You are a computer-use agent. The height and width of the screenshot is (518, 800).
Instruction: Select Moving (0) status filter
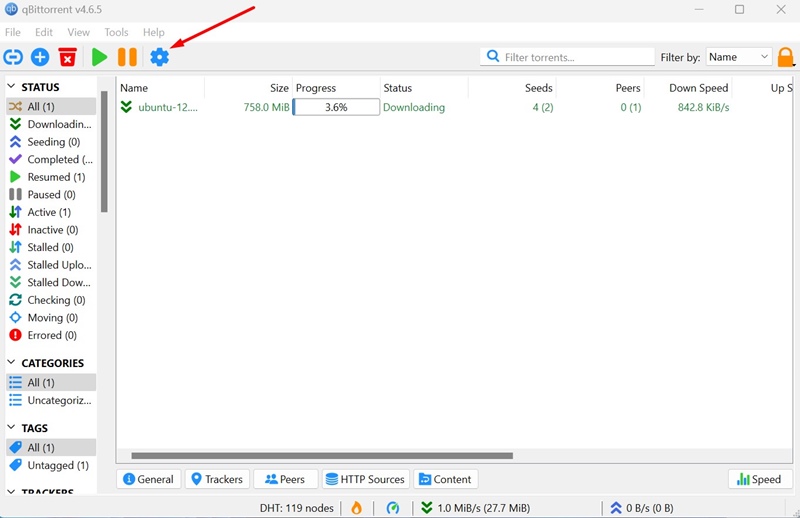(51, 317)
